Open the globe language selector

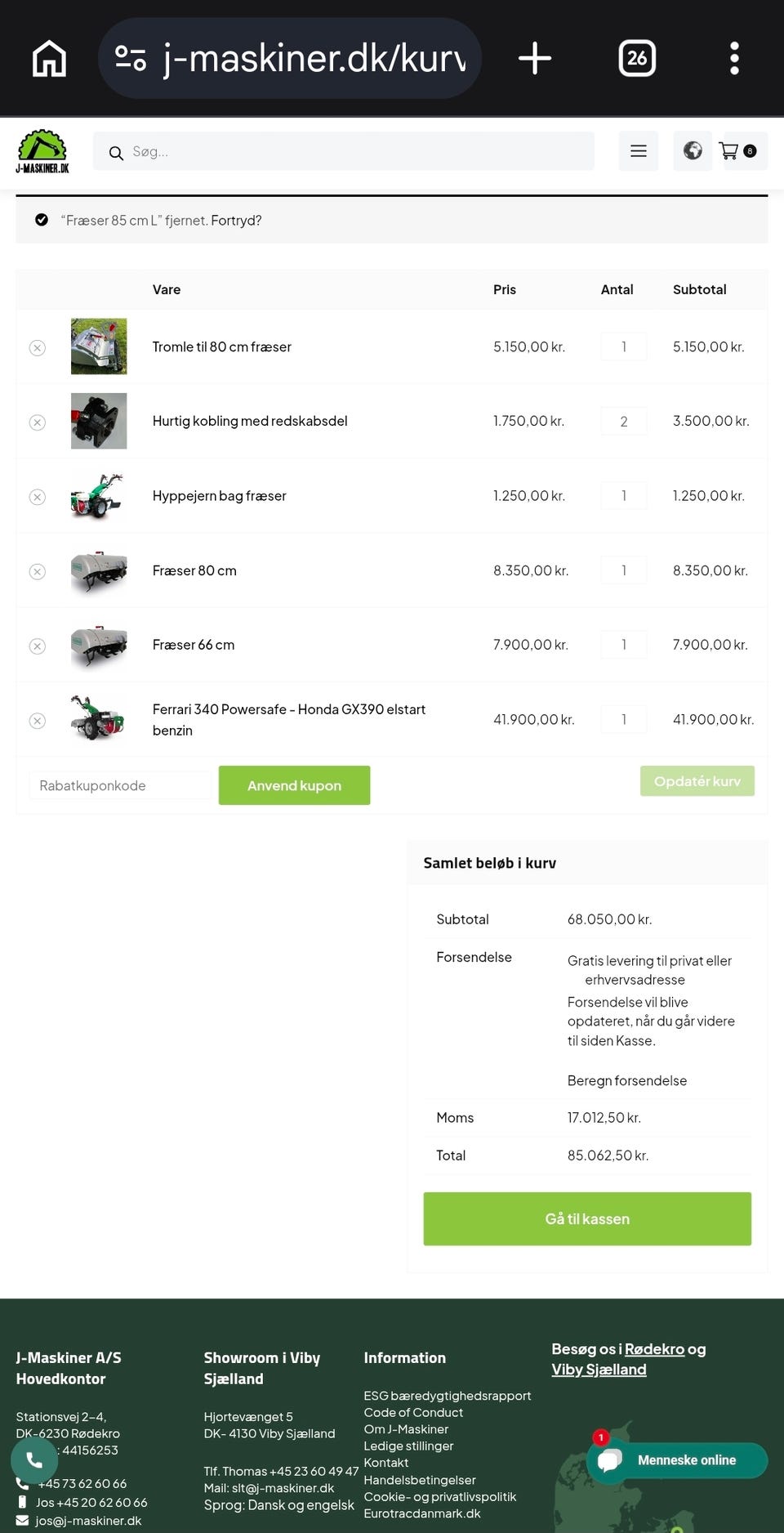[693, 151]
